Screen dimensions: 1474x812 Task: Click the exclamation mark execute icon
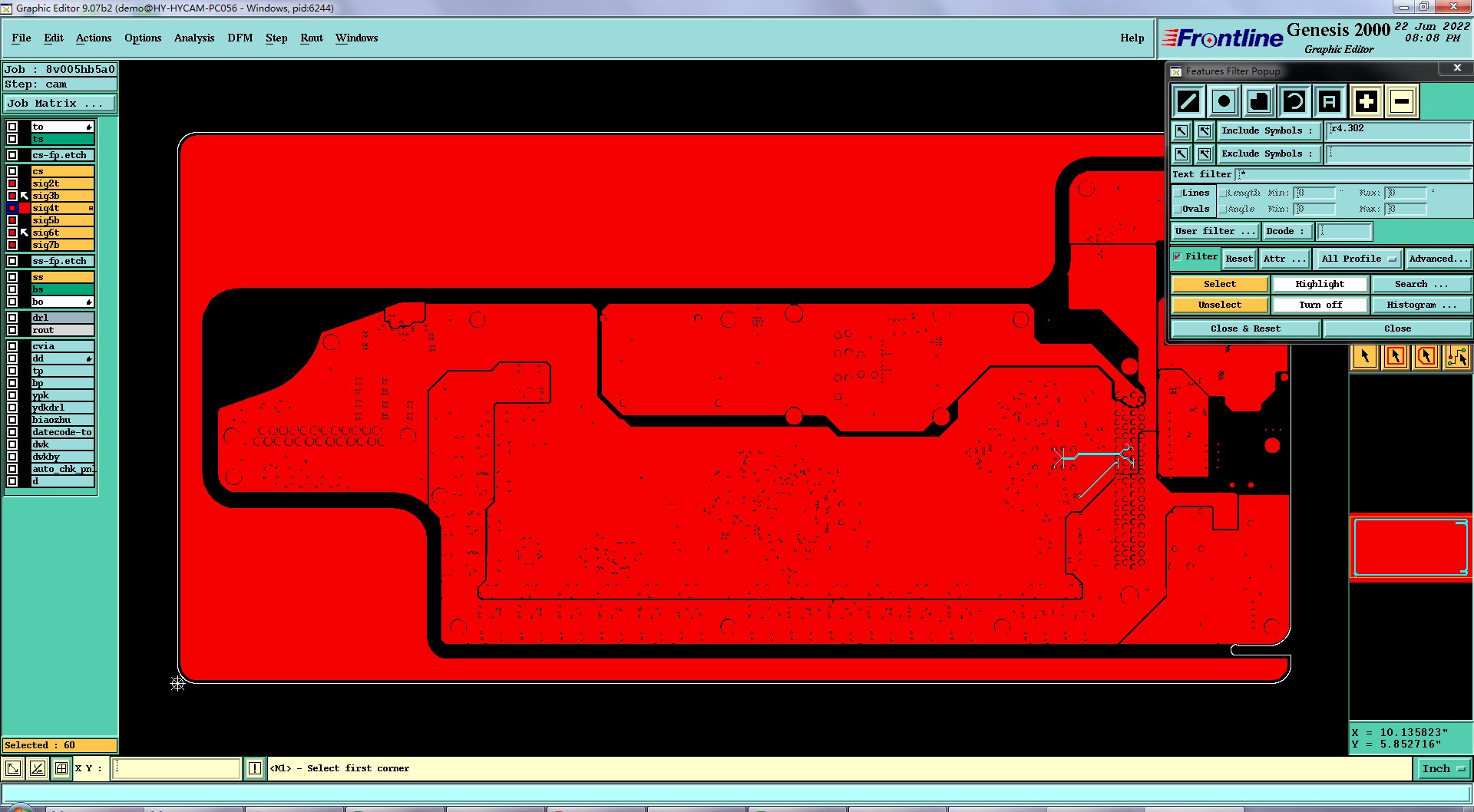[x=255, y=768]
